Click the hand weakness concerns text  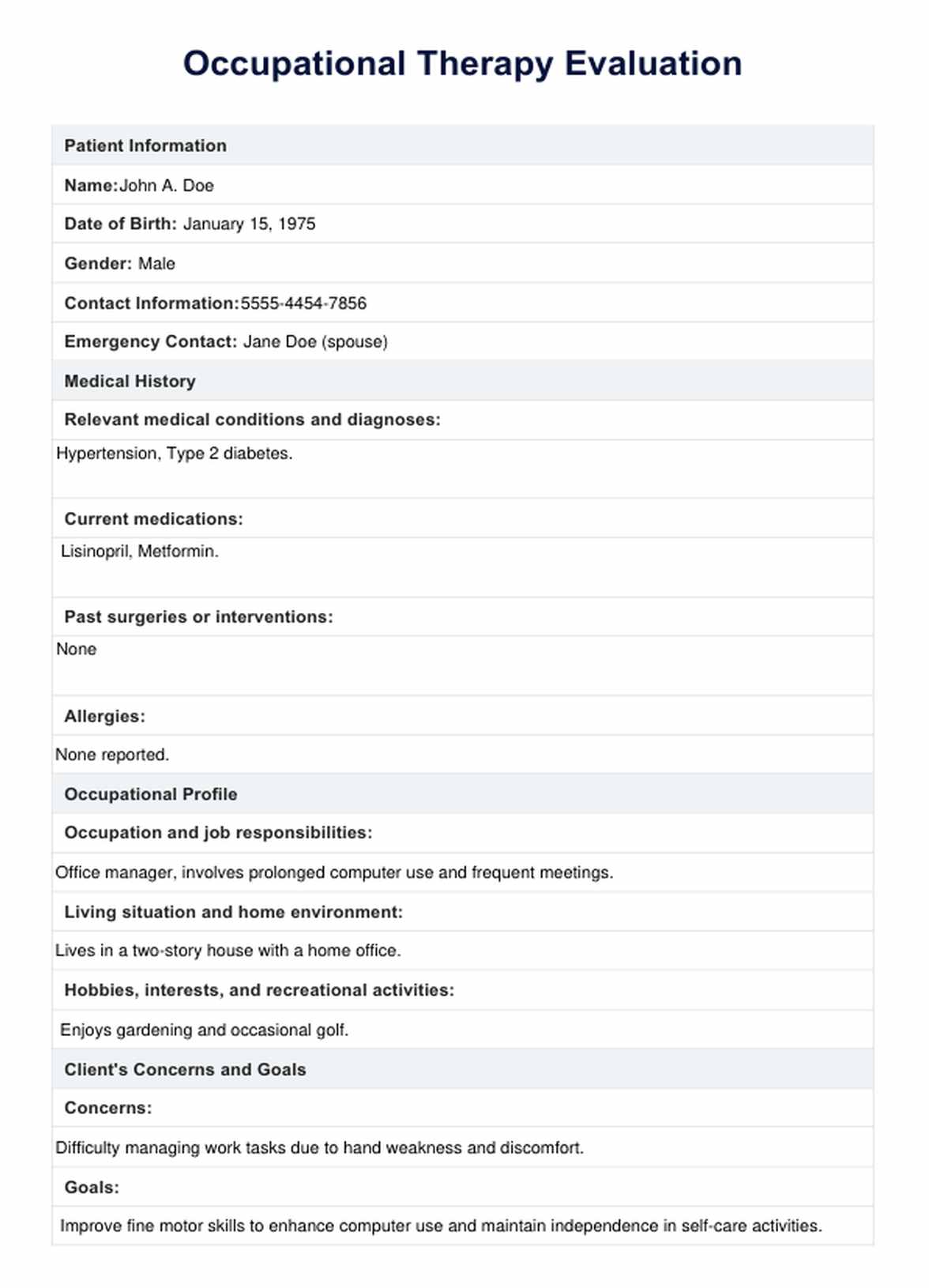(x=319, y=1148)
